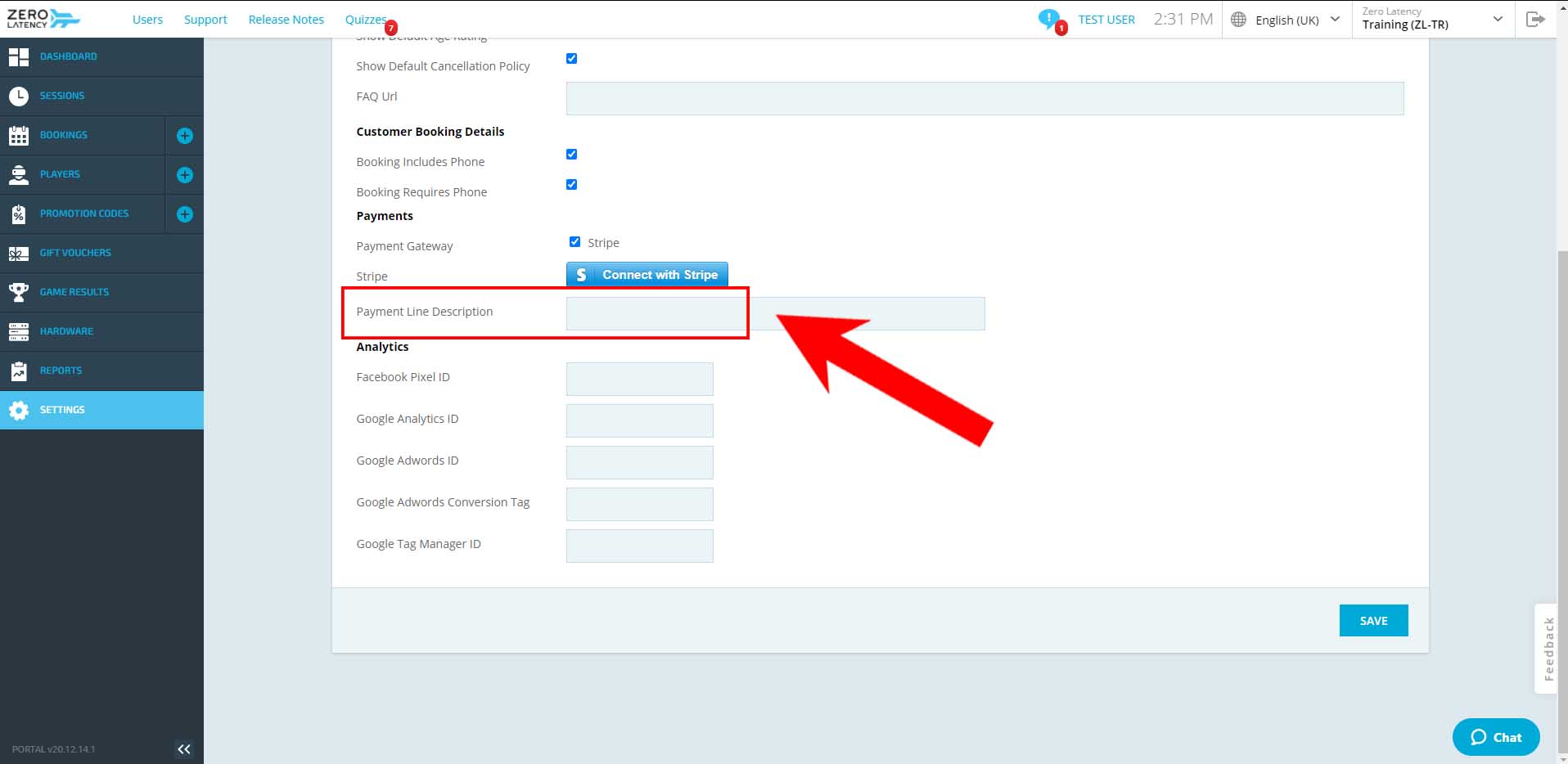Uncheck Booking Includes Phone
The image size is (1568, 764).
[x=571, y=154]
